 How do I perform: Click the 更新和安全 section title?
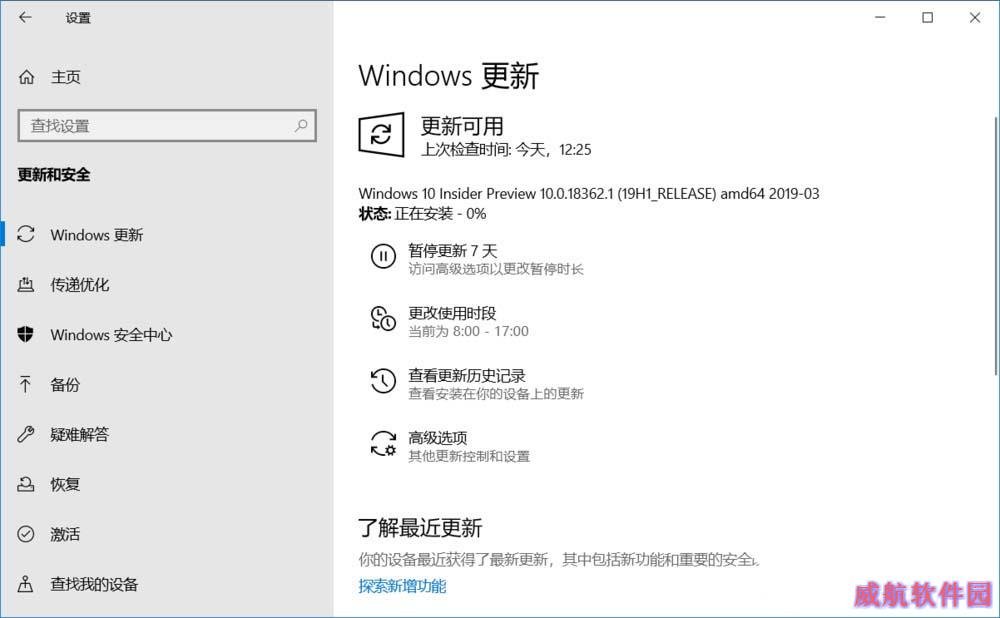54,175
